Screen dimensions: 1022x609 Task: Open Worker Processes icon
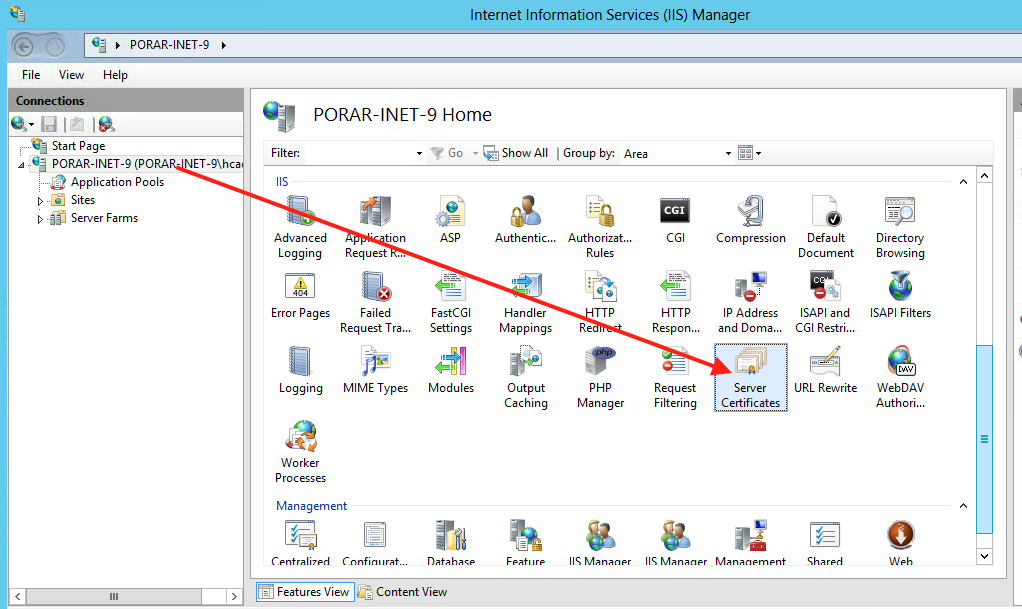click(x=300, y=451)
